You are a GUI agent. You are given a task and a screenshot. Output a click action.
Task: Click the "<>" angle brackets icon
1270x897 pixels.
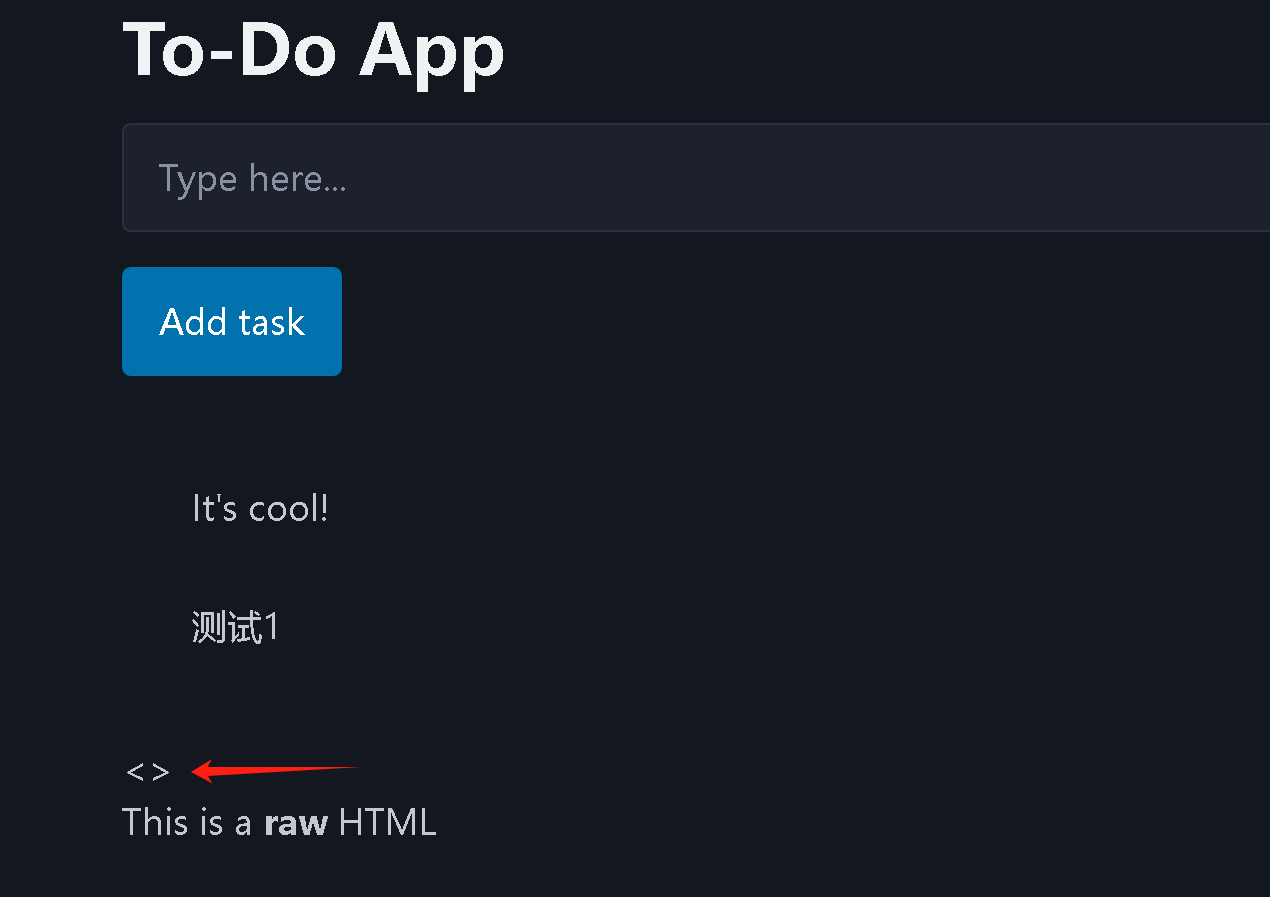coord(148,772)
